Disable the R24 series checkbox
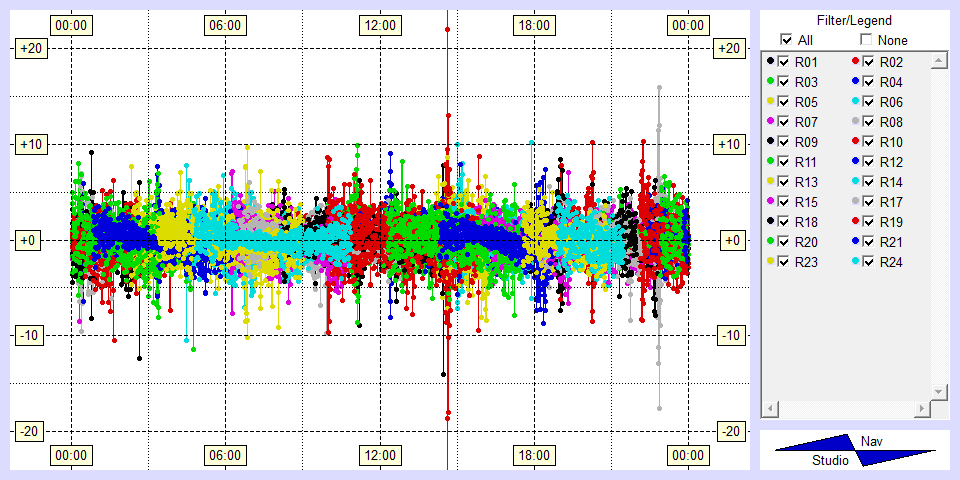The height and width of the screenshot is (480, 960). click(x=869, y=262)
